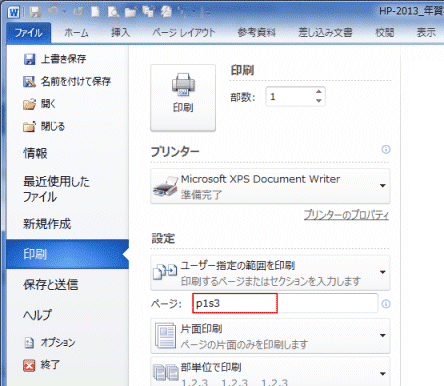Decrease copies with the down spinner arrow

(x=319, y=101)
